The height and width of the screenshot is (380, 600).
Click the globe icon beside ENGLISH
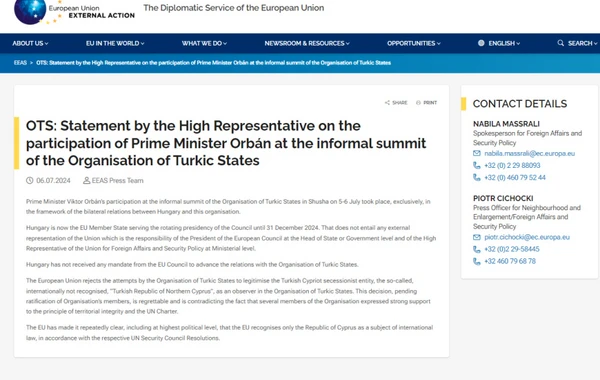(x=481, y=43)
